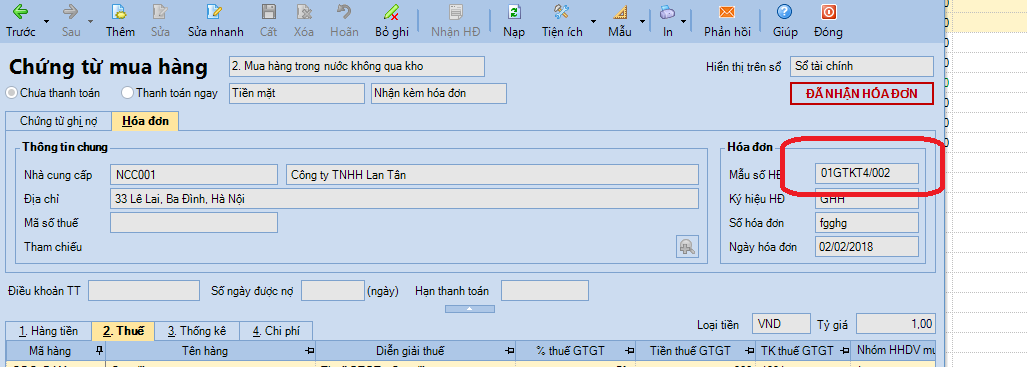Click the ĐÃ NHẬN HÓA ĐƠN button
Viewport: 1027px width, 367px height.
click(861, 94)
